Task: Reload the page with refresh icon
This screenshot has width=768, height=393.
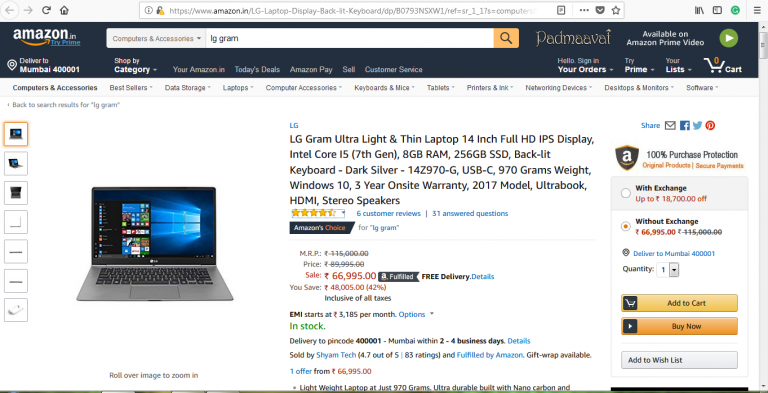Action: (x=46, y=10)
